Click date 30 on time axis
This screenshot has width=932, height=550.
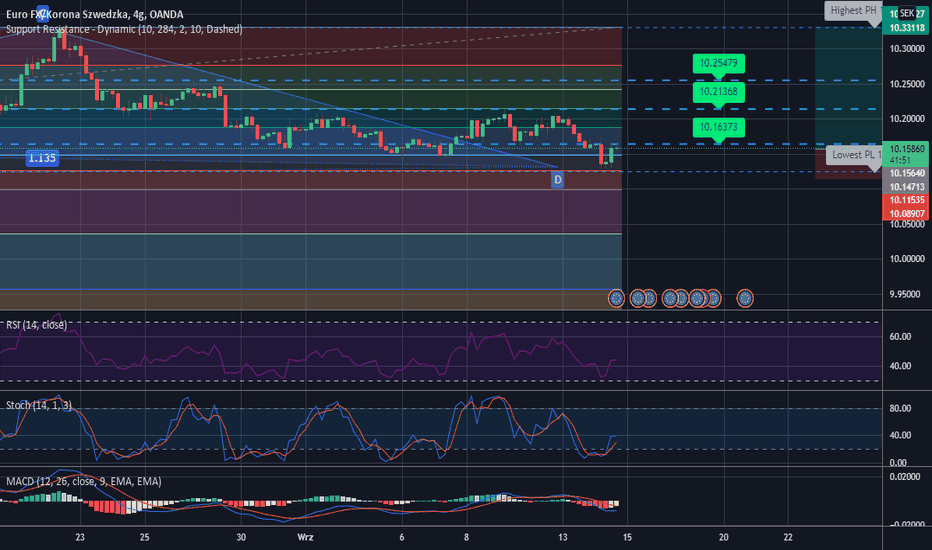pyautogui.click(x=241, y=537)
